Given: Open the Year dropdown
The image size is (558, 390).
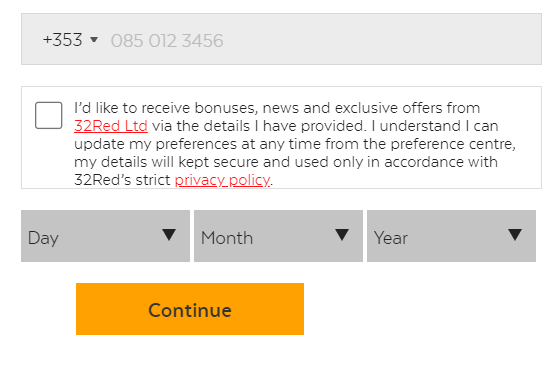Looking at the screenshot, I should tap(451, 236).
